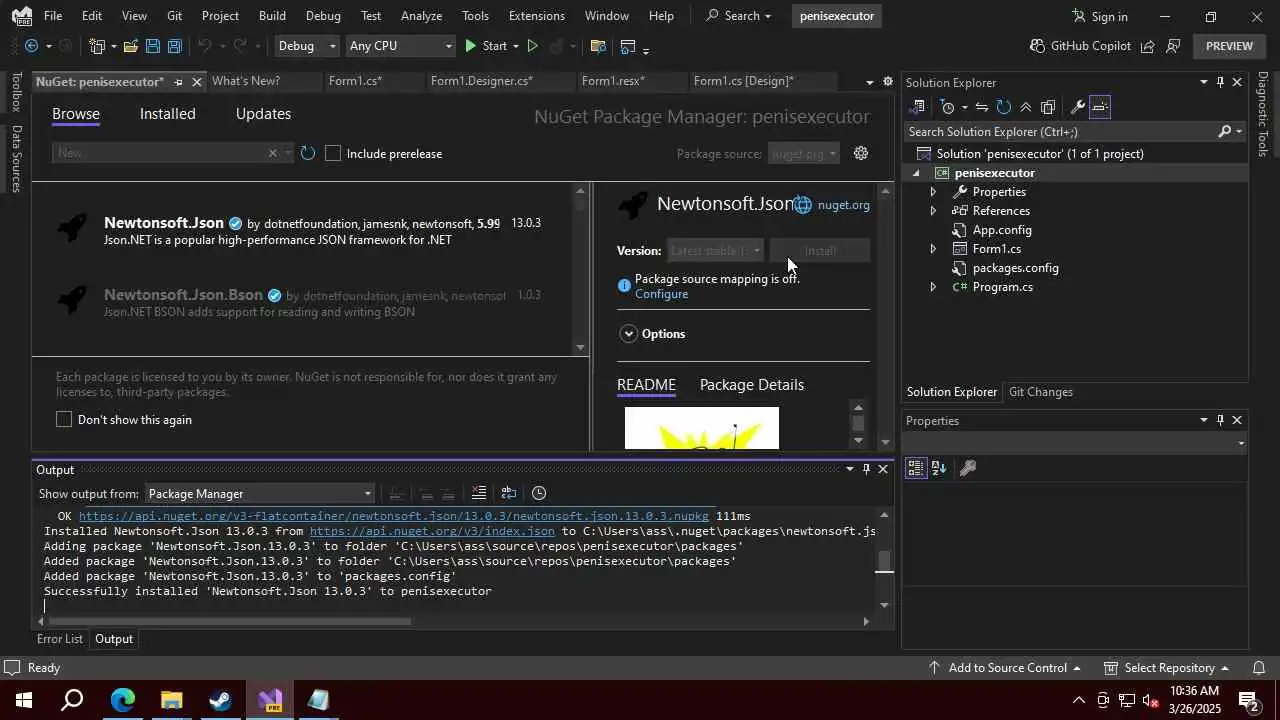Click the refresh icon beside NuGet search
Viewport: 1280px width, 720px height.
click(308, 153)
